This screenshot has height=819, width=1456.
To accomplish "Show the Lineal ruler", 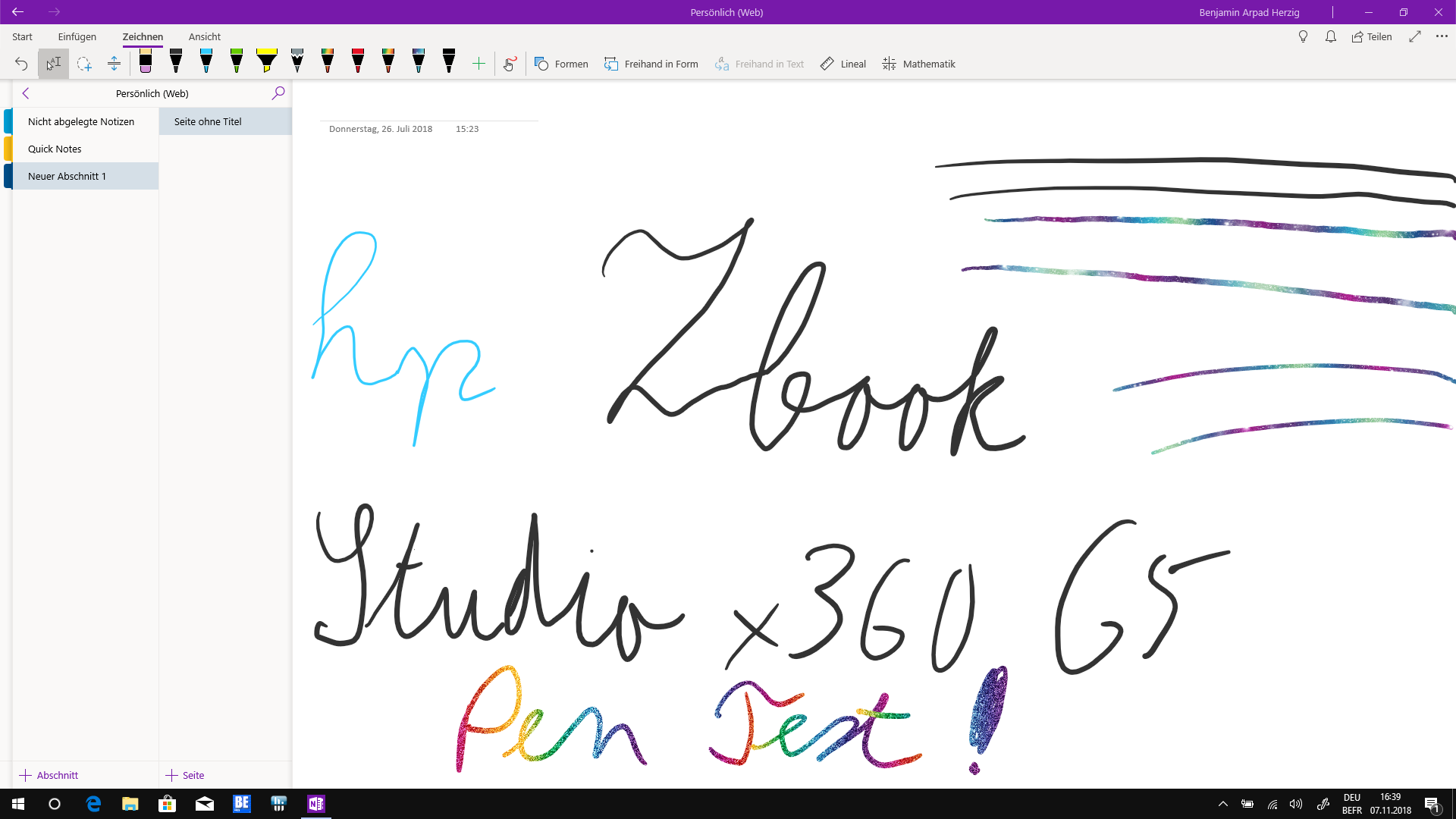I will (843, 64).
